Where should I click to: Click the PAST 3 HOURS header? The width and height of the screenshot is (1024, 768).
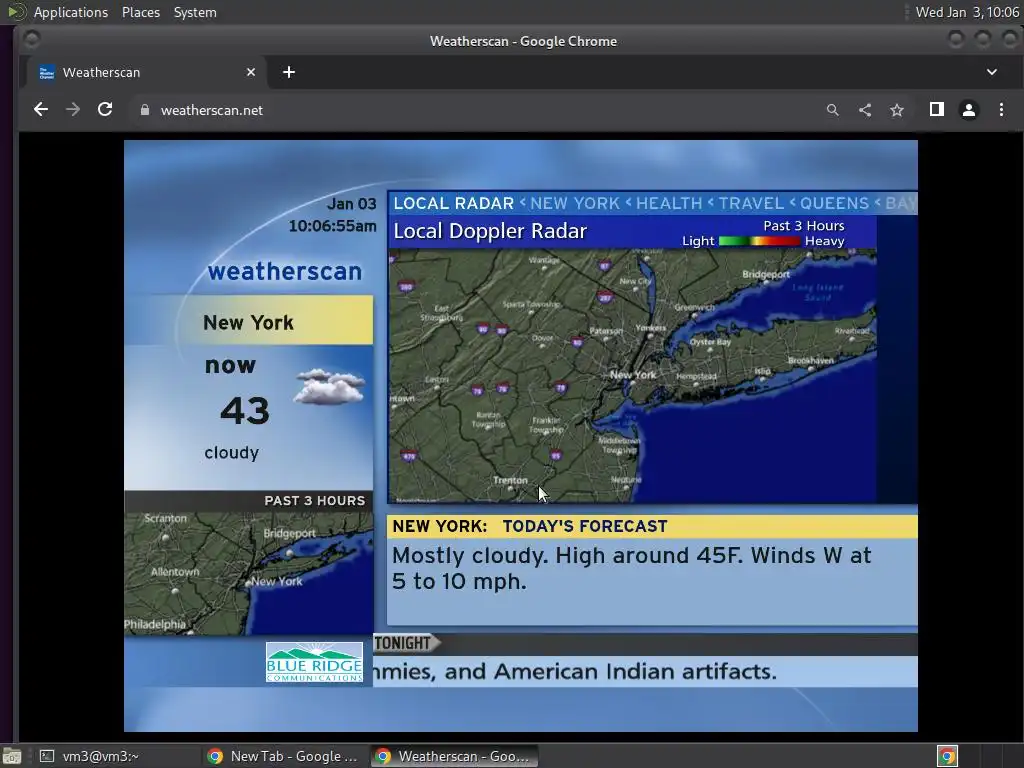314,500
